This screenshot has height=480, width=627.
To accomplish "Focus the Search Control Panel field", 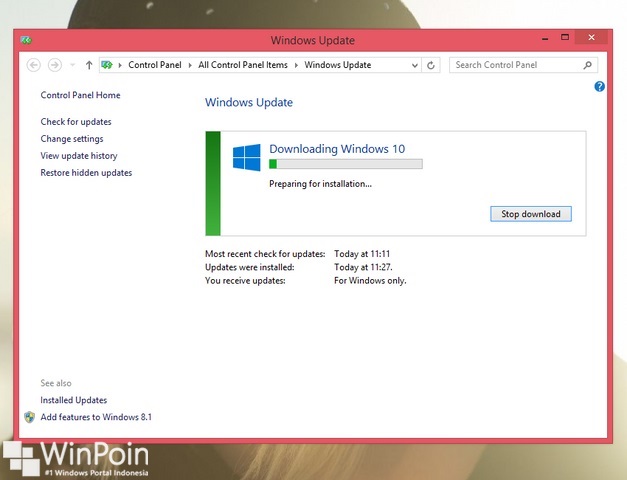I will (x=523, y=65).
